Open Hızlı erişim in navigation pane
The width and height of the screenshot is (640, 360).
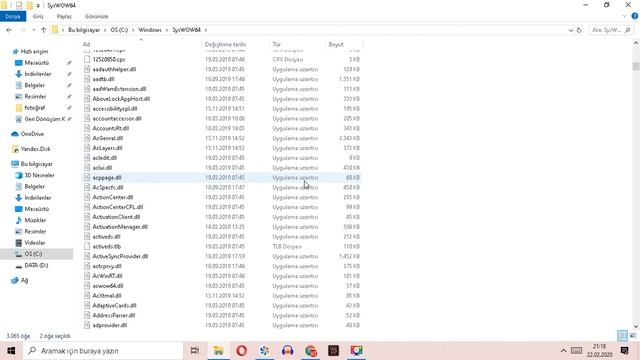34,51
